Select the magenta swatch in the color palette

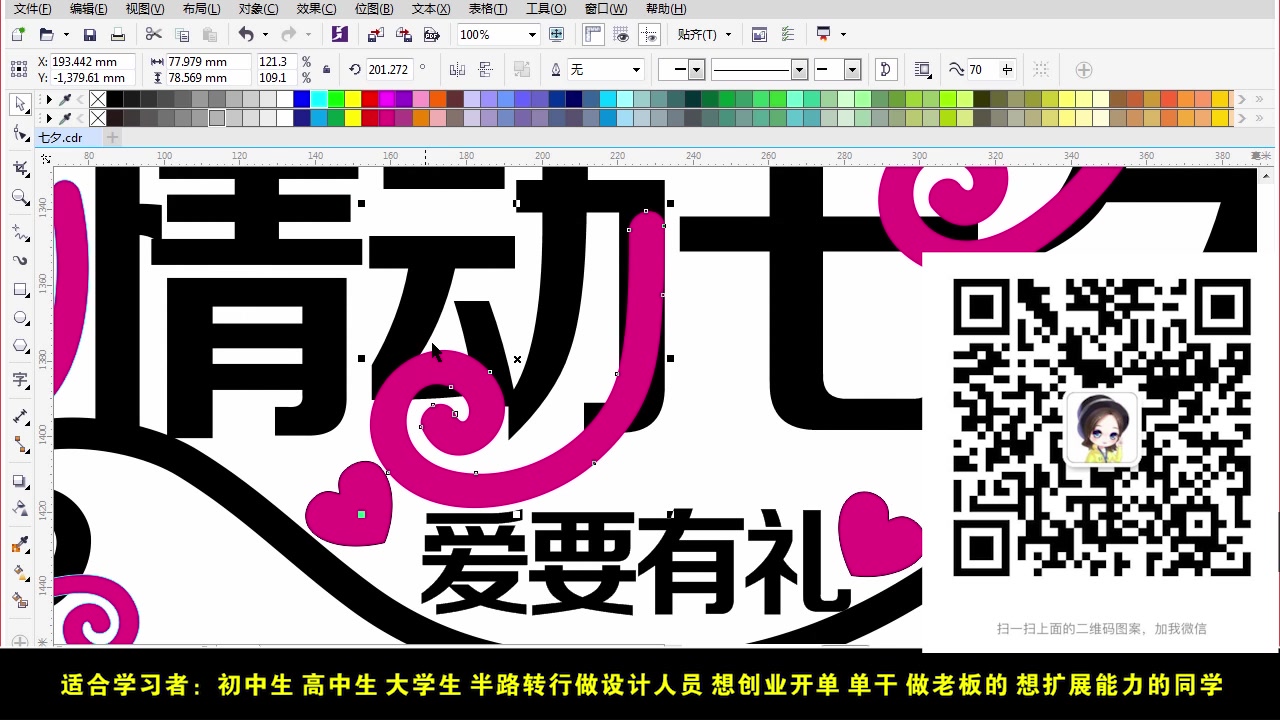click(x=387, y=98)
